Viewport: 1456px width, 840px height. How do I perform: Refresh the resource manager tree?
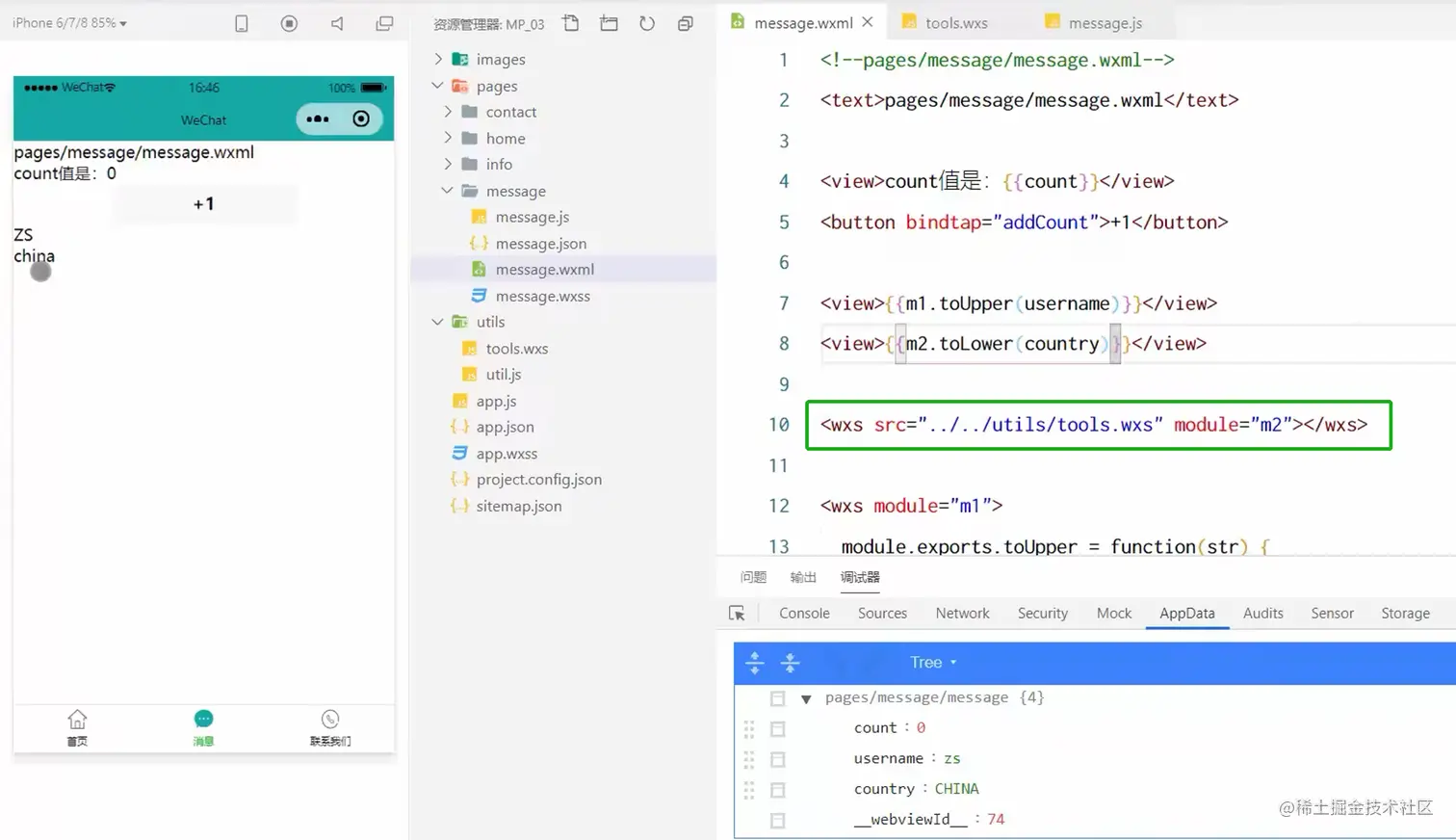coord(647,23)
